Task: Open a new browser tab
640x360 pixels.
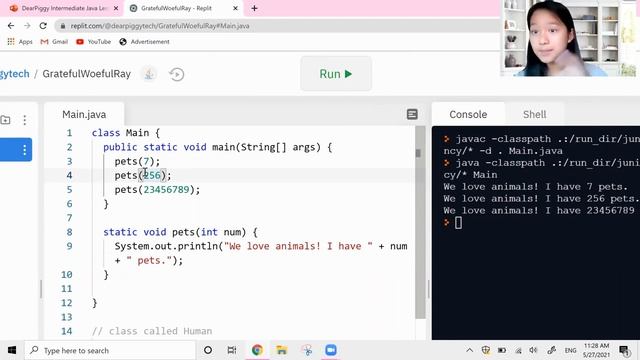Action: pos(254,8)
